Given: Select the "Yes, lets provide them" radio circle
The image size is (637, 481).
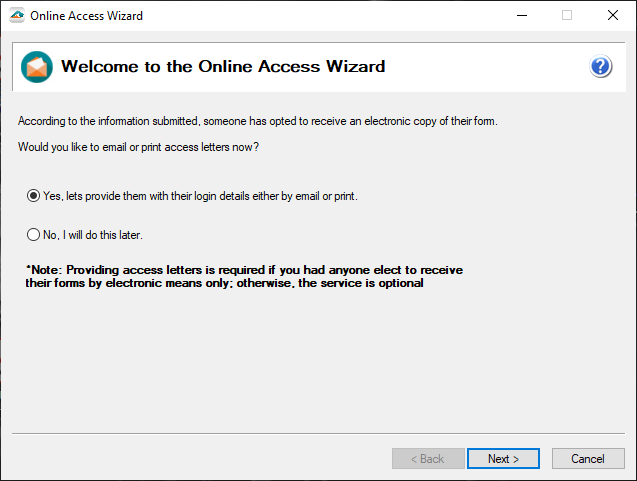Looking at the screenshot, I should (x=33, y=196).
